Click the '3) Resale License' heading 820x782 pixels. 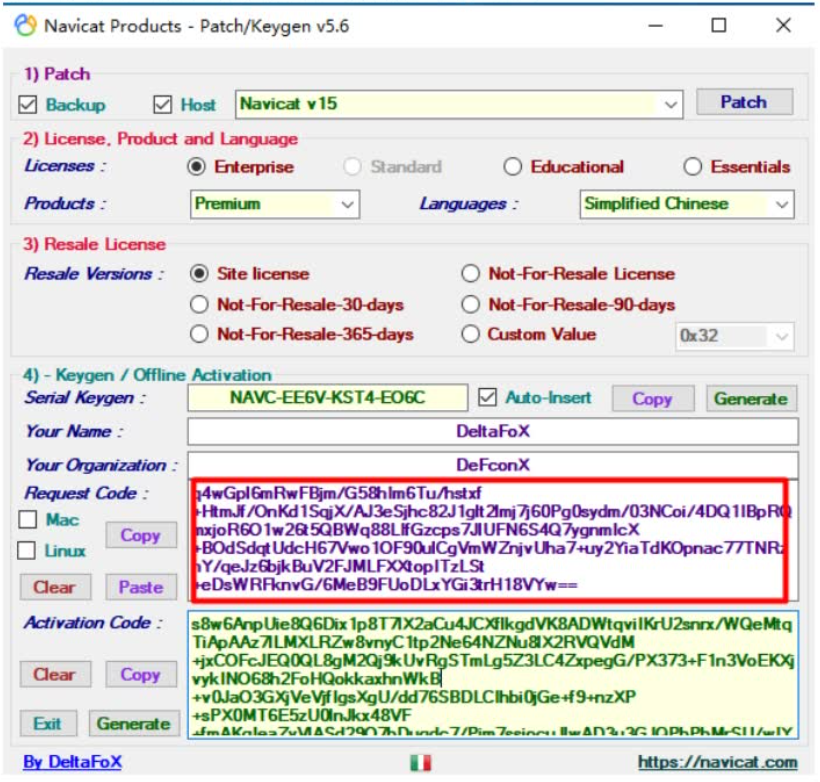(94, 244)
